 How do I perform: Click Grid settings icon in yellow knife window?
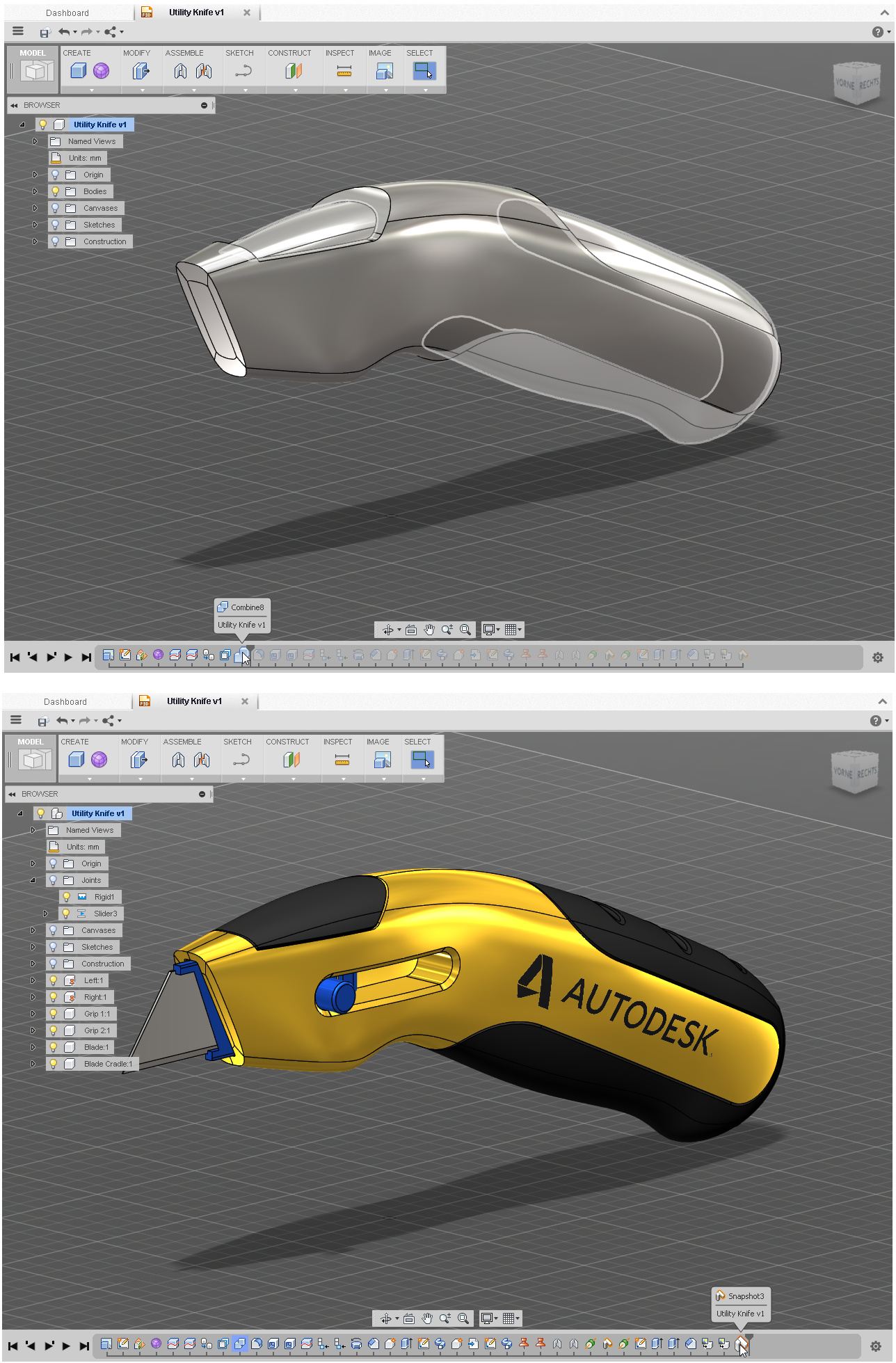tap(509, 1318)
